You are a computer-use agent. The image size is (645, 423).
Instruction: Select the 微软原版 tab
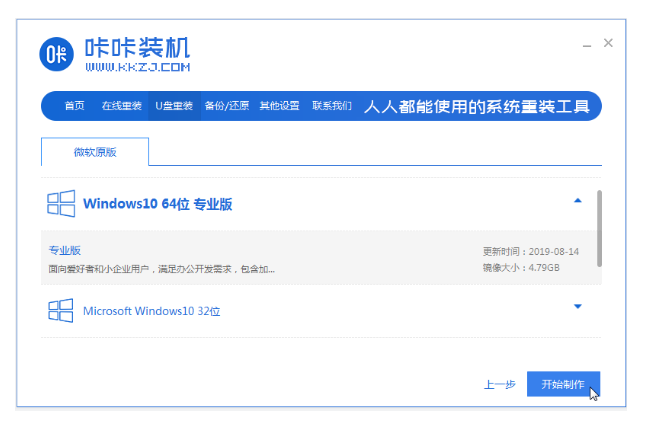pos(95,152)
